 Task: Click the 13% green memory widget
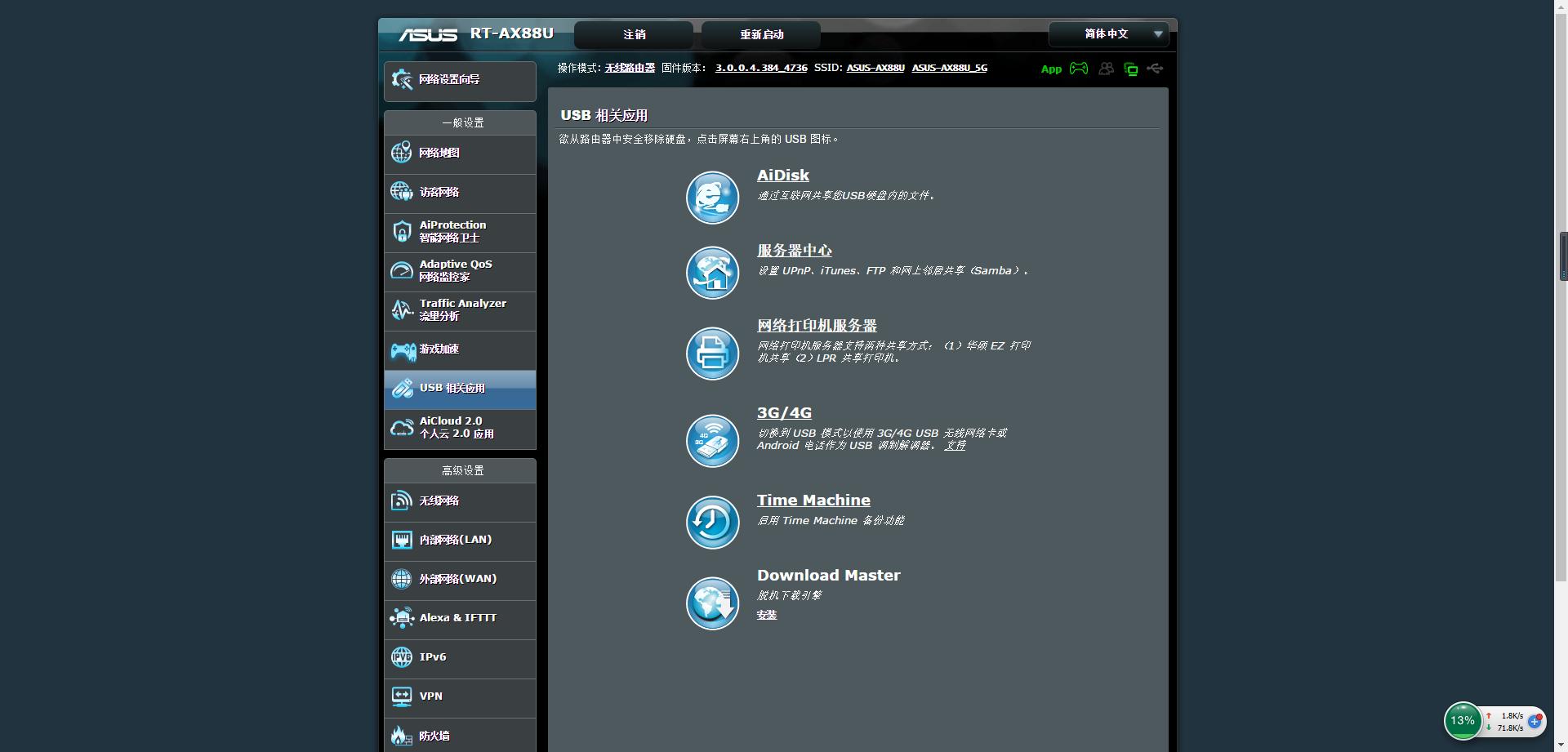point(1463,721)
